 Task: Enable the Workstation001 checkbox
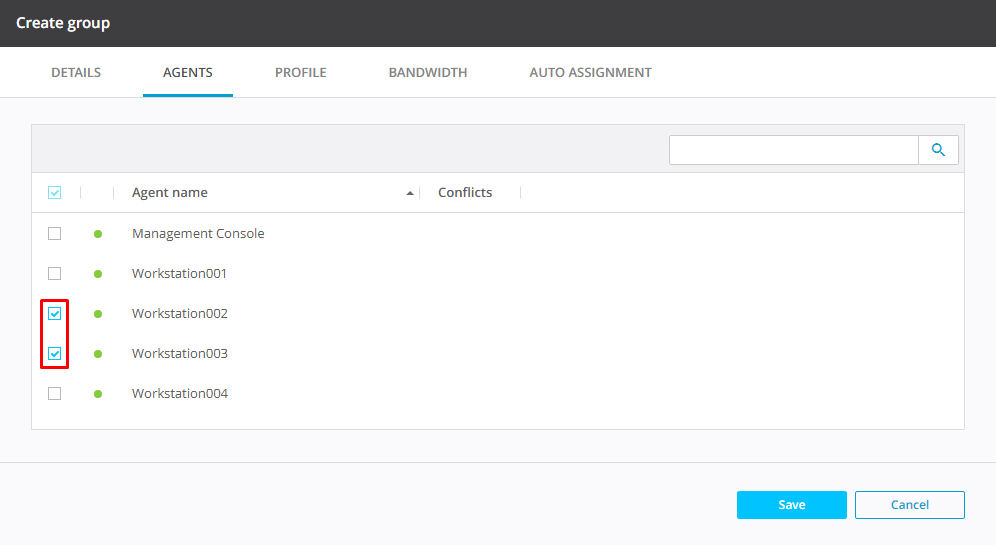(x=55, y=274)
